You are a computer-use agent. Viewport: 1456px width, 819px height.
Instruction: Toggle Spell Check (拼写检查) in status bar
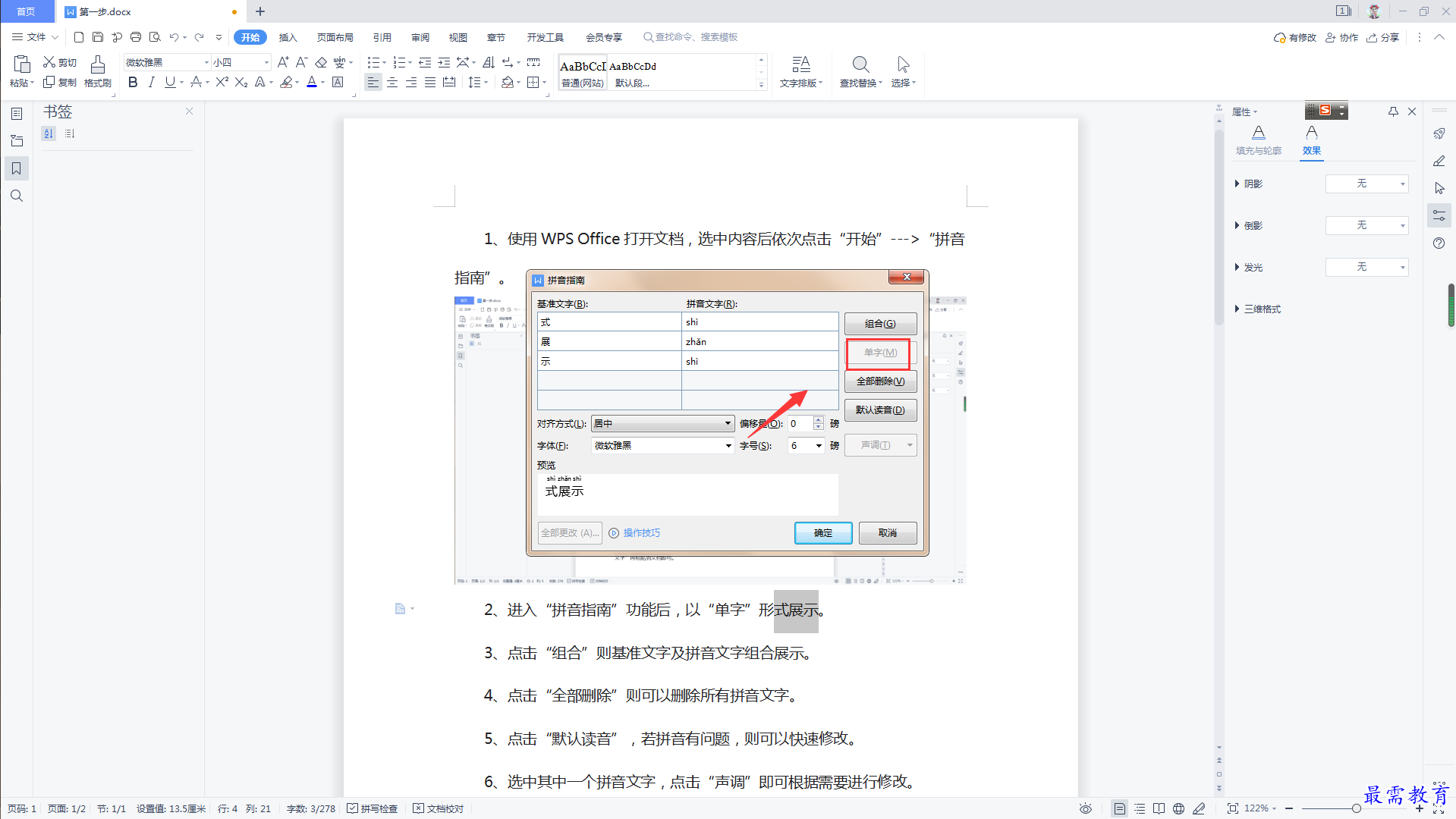[x=373, y=808]
